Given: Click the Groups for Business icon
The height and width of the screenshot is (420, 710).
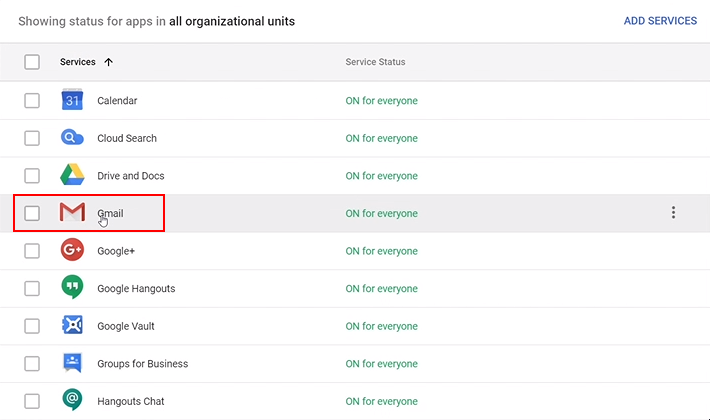Looking at the screenshot, I should coord(72,363).
